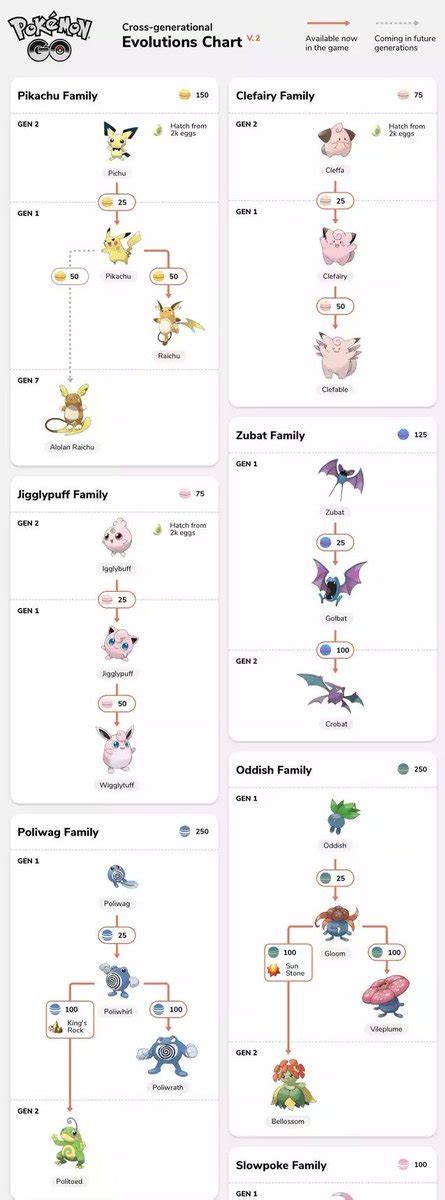Screen dimensions: 445x1200
Task: Click the Pokémon GO logo
Action: (50, 35)
